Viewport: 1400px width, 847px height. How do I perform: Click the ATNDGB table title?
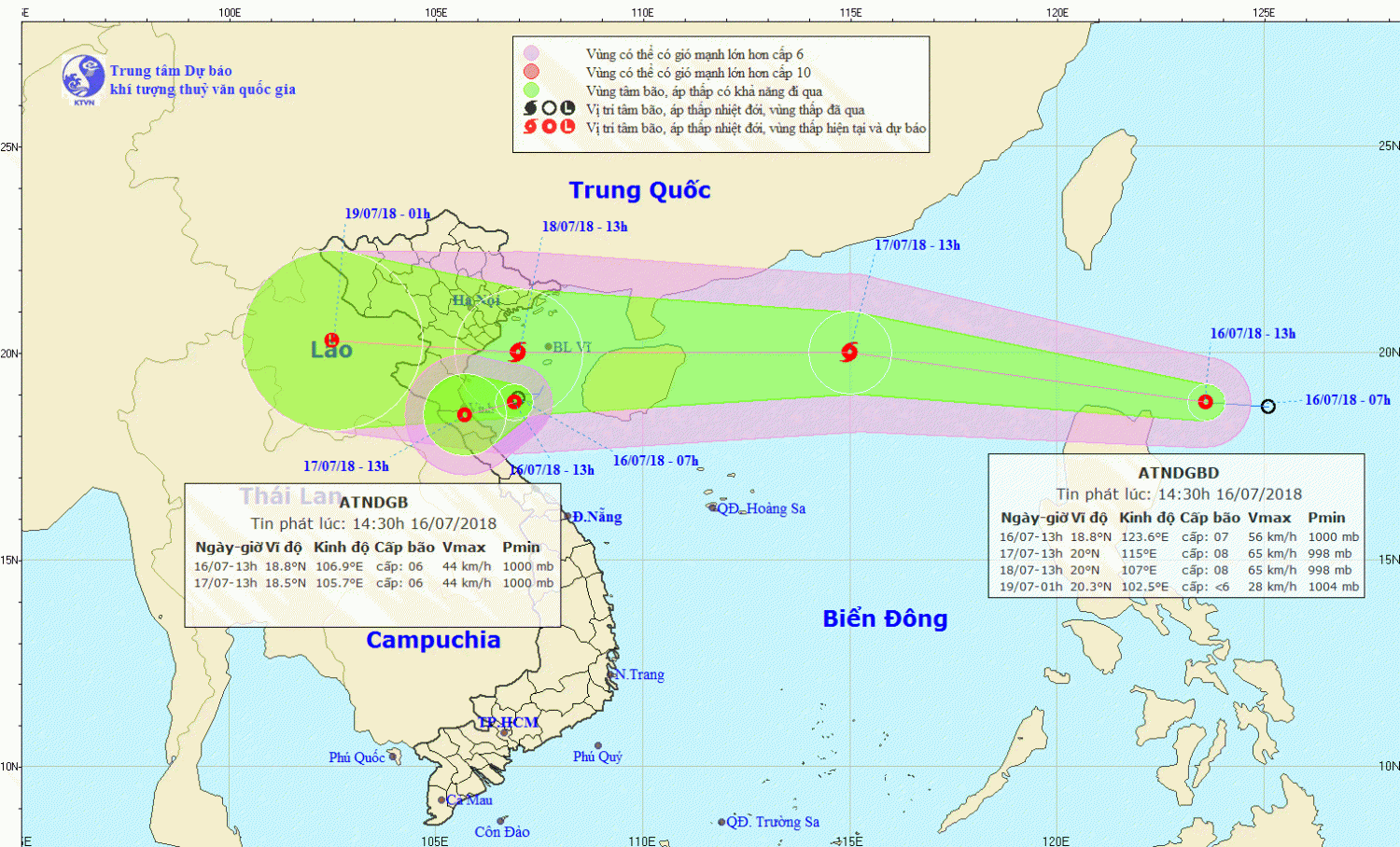point(373,503)
